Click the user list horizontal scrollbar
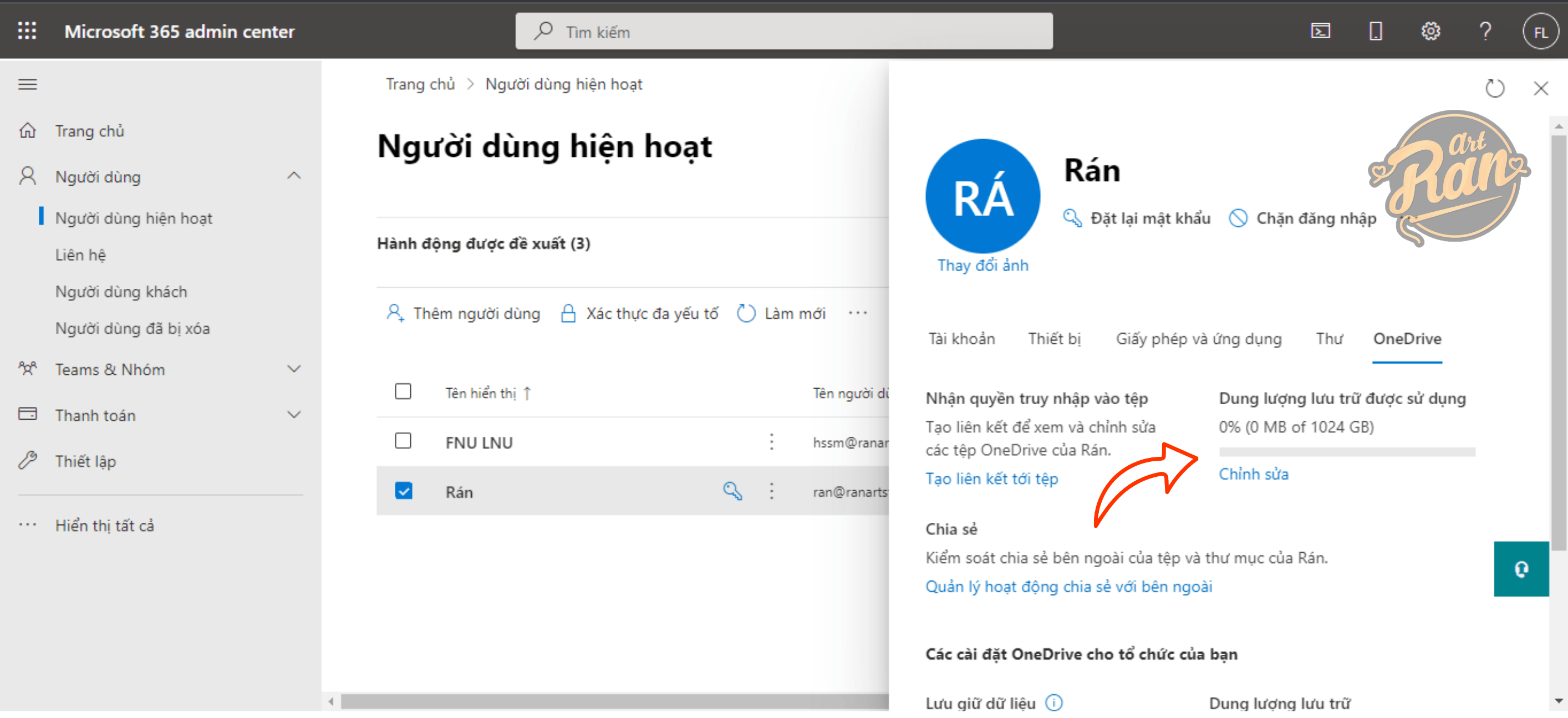 click(615, 701)
